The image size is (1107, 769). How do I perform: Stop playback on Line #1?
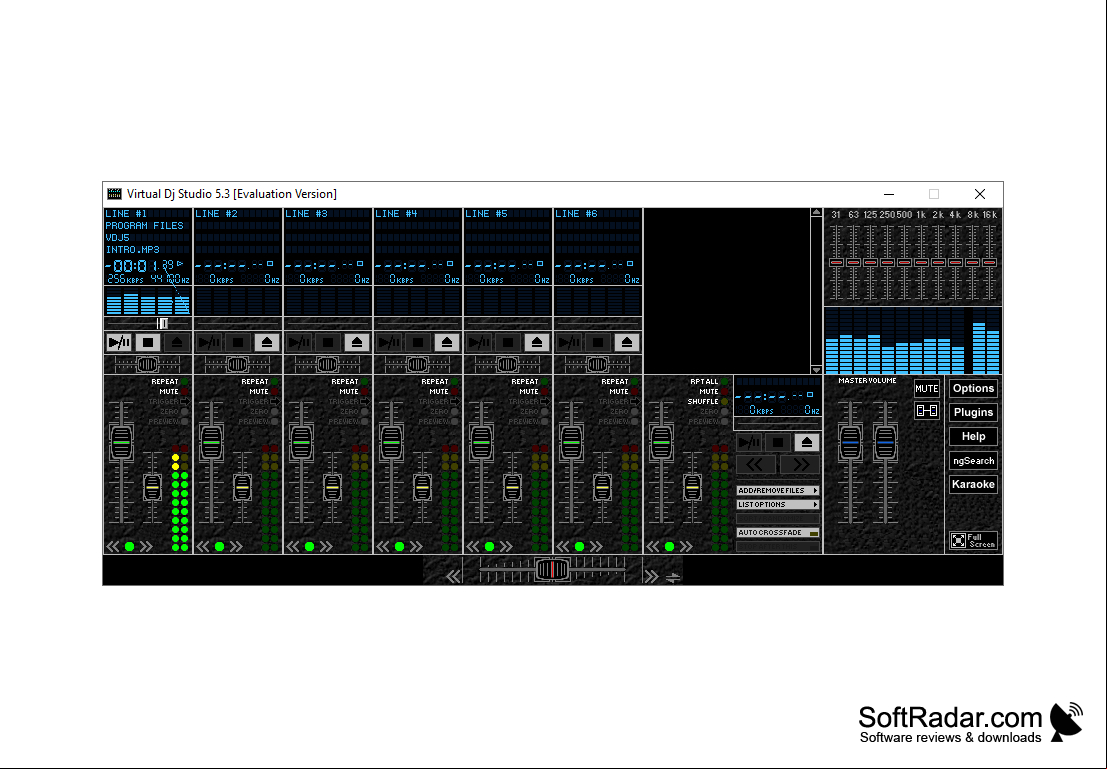click(148, 343)
